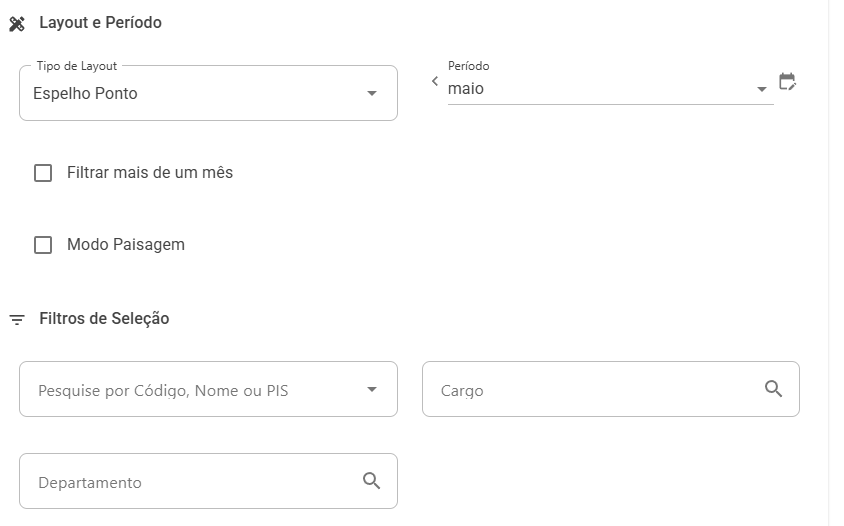
Task: Open the calendar edit icon beside Período
Action: [787, 82]
